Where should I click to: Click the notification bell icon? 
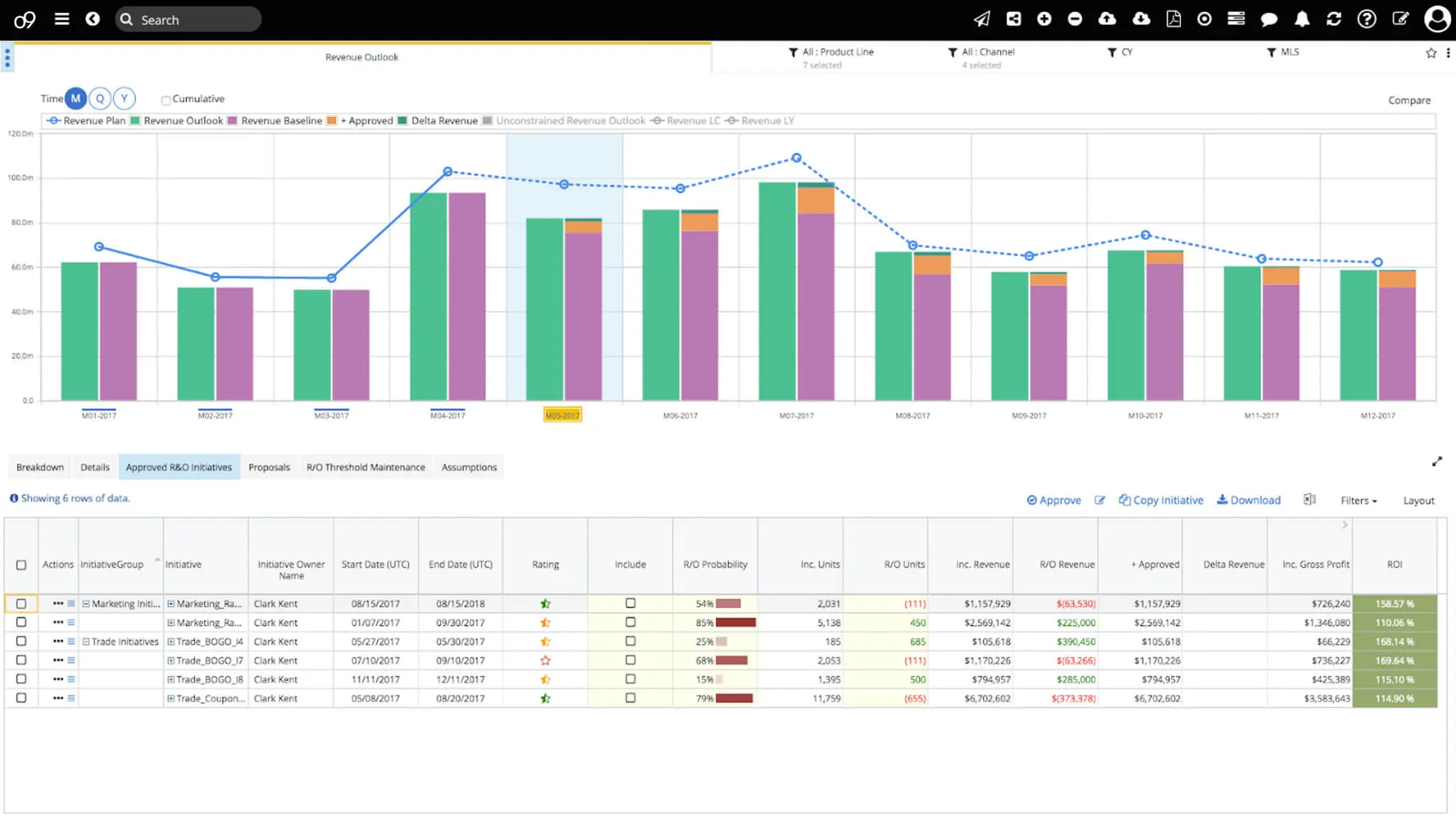[x=1302, y=19]
